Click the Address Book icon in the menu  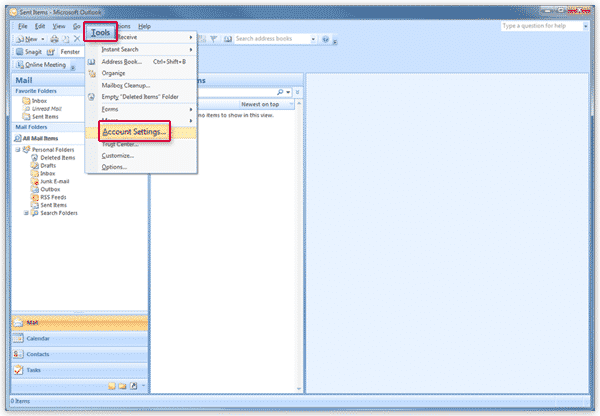click(x=92, y=62)
